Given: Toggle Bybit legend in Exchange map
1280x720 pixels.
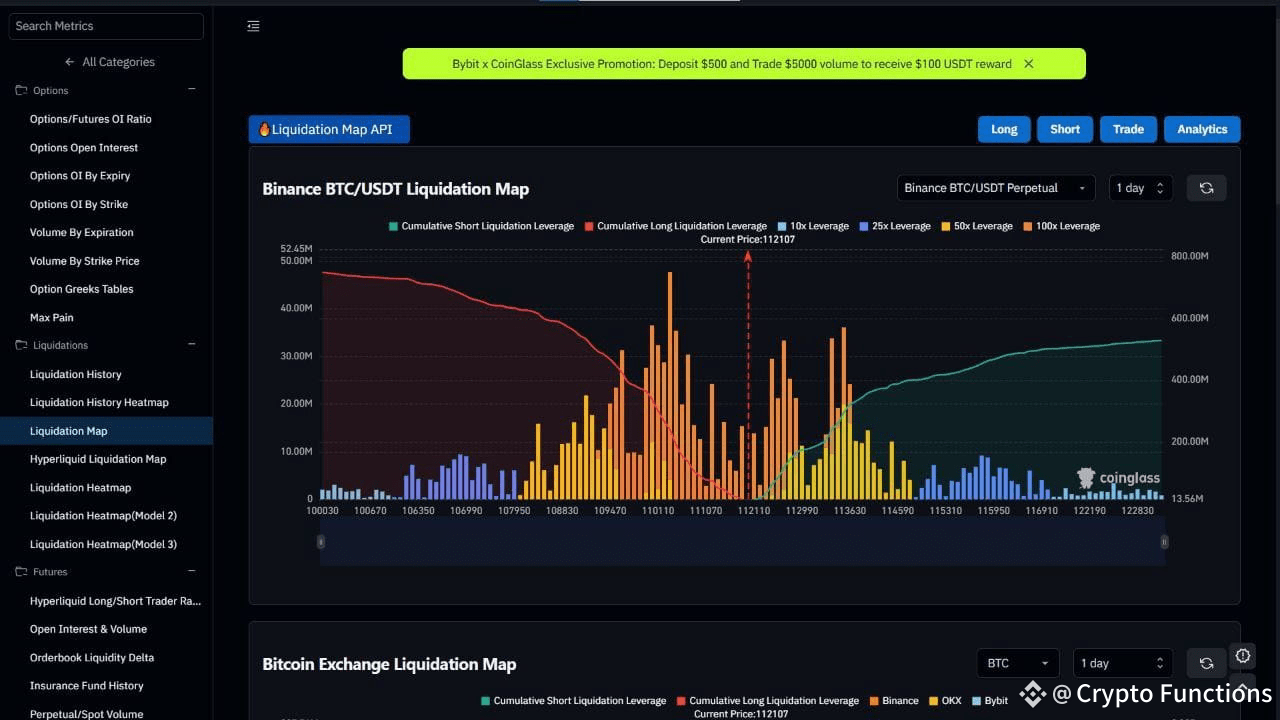Looking at the screenshot, I should pyautogui.click(x=990, y=701).
